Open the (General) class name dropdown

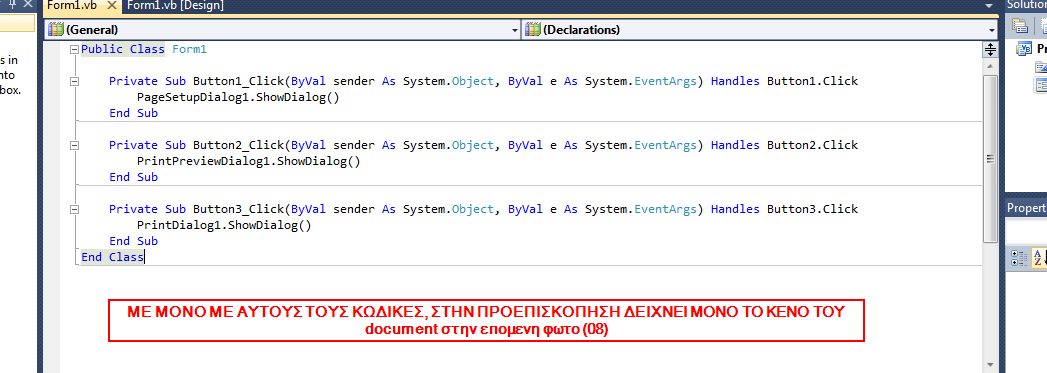coord(282,29)
